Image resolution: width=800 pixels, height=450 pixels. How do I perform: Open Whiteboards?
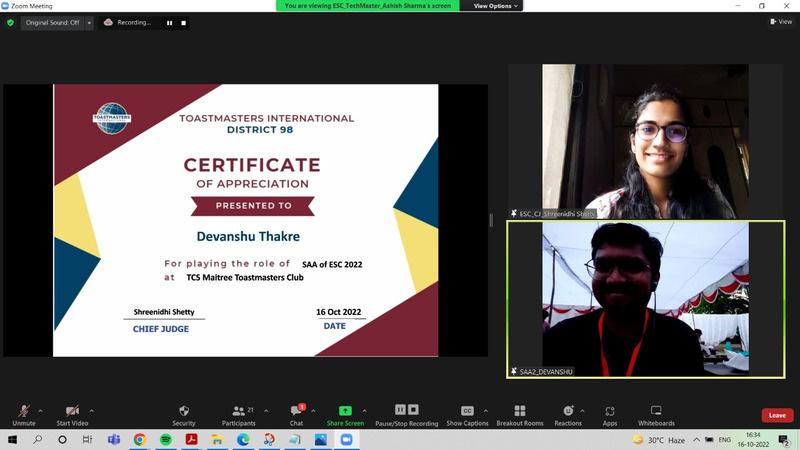(656, 415)
